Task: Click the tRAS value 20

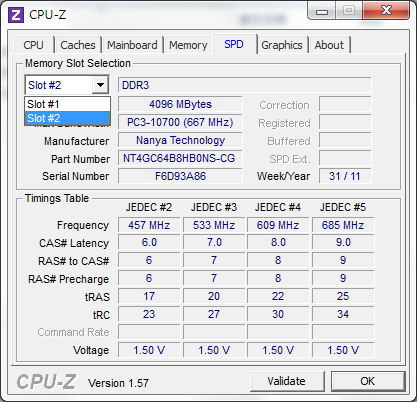Action: coord(214,296)
